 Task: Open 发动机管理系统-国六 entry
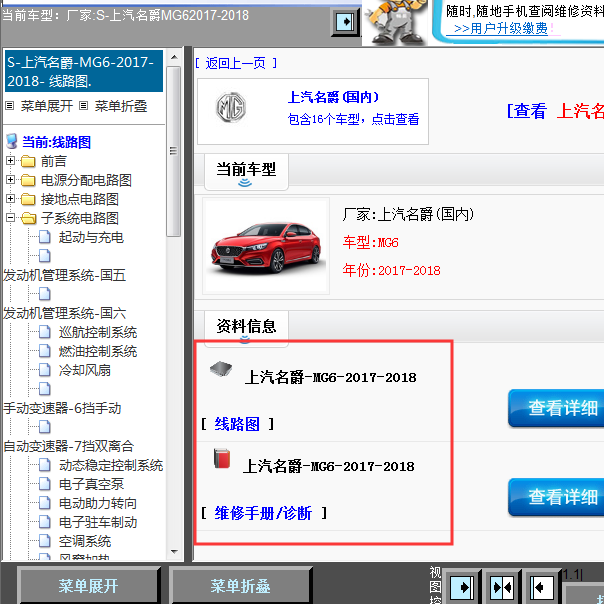click(x=64, y=313)
